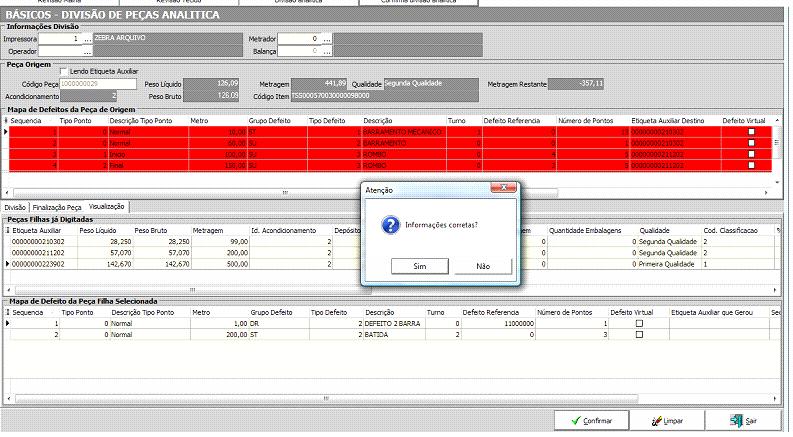Screen dimensions: 793x437
Task: Click Não in the Atenção dialog
Action: (x=483, y=267)
